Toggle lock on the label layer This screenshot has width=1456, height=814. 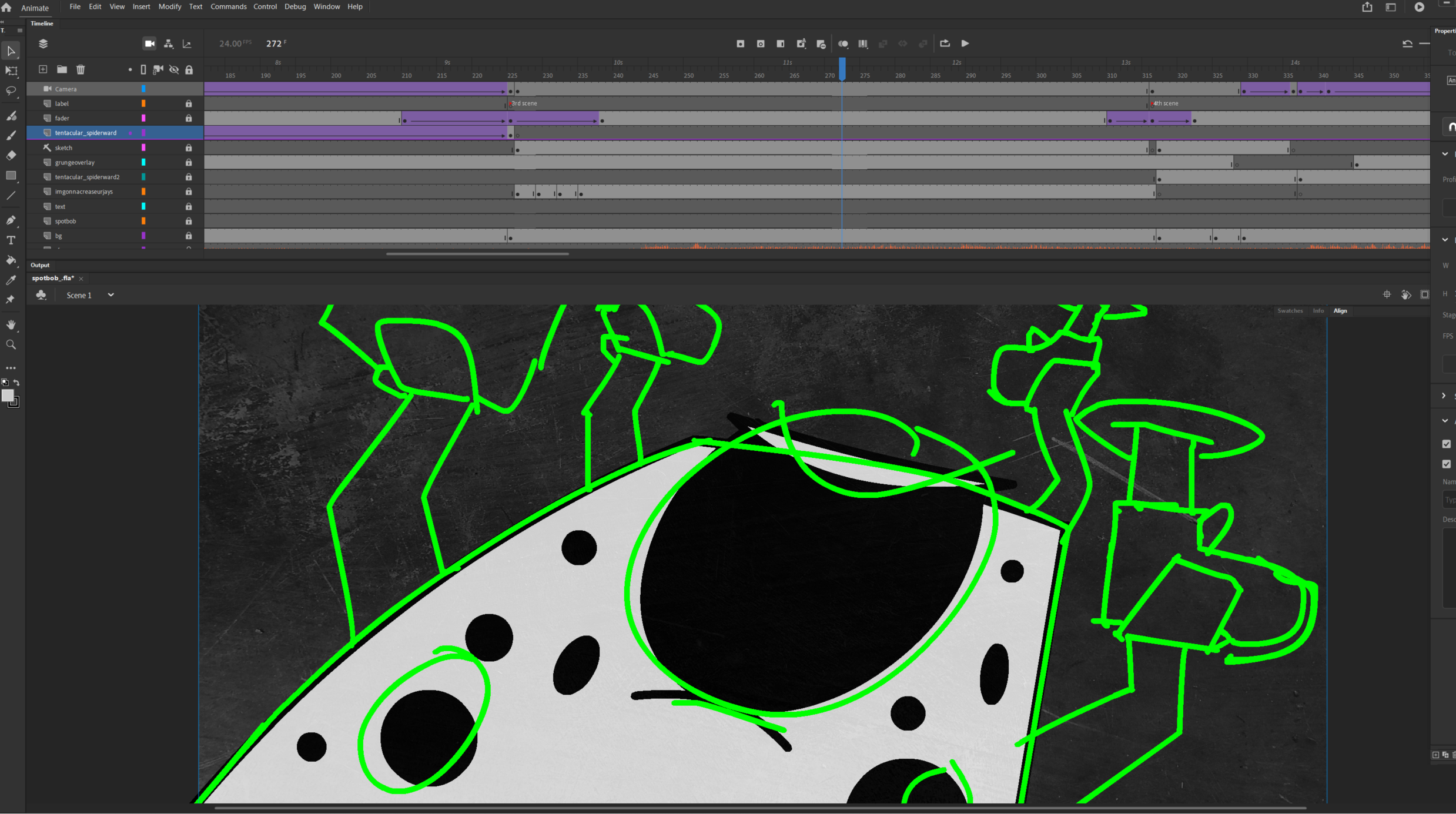[189, 103]
